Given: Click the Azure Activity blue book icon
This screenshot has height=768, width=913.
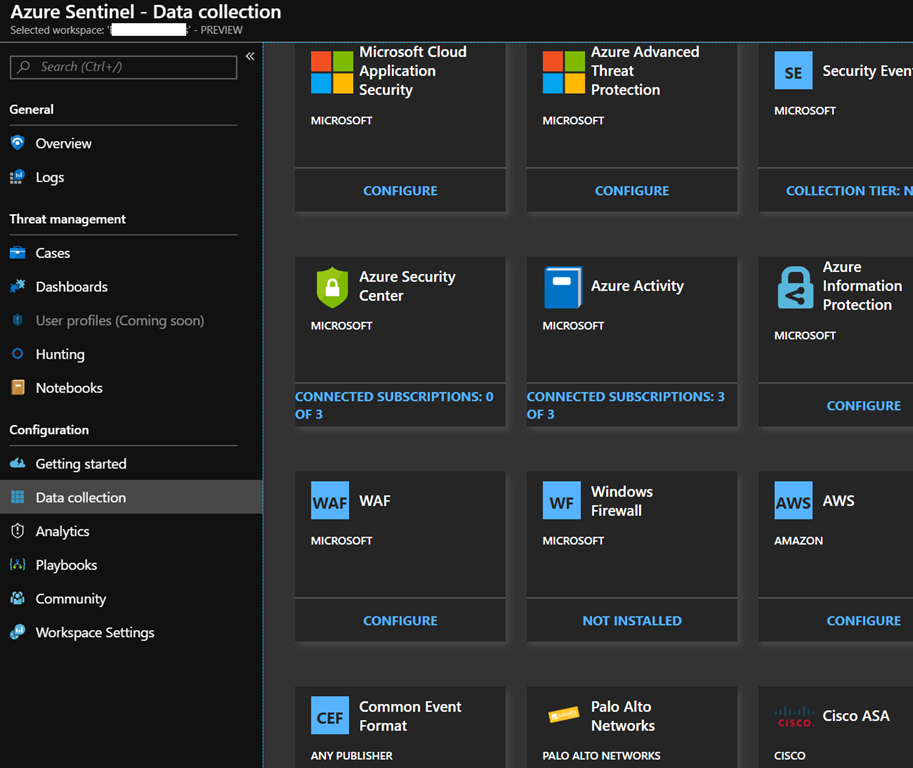Looking at the screenshot, I should [563, 287].
